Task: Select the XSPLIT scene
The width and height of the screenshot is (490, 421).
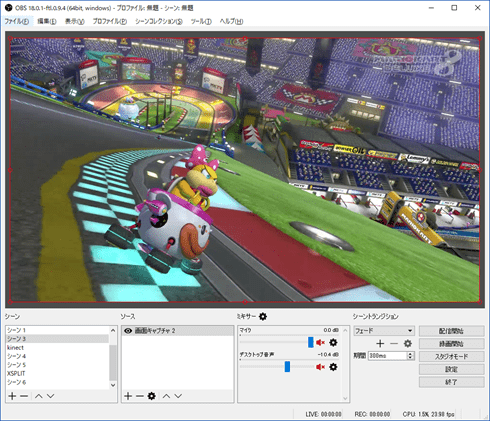Action: (57, 373)
